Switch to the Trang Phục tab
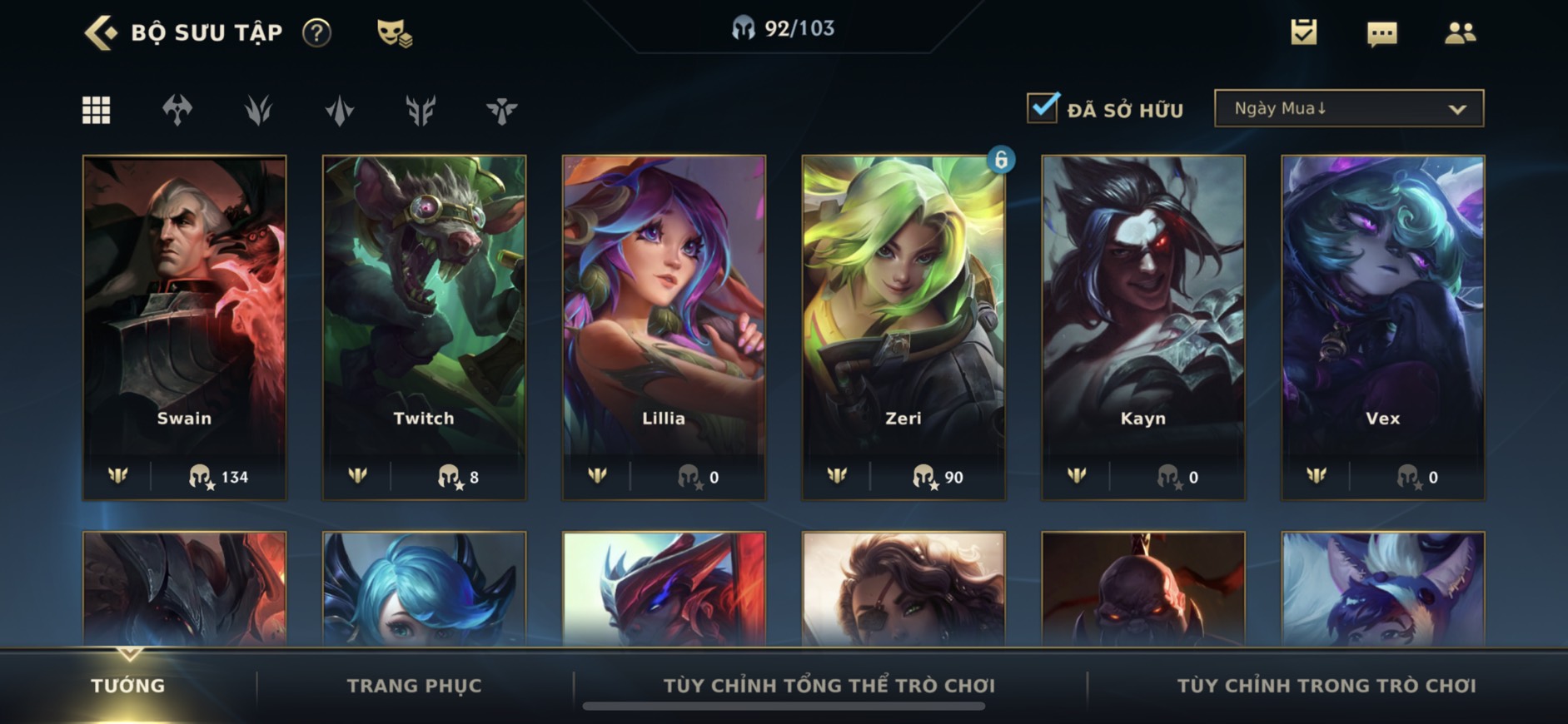Viewport: 1568px width, 724px height. 414,686
